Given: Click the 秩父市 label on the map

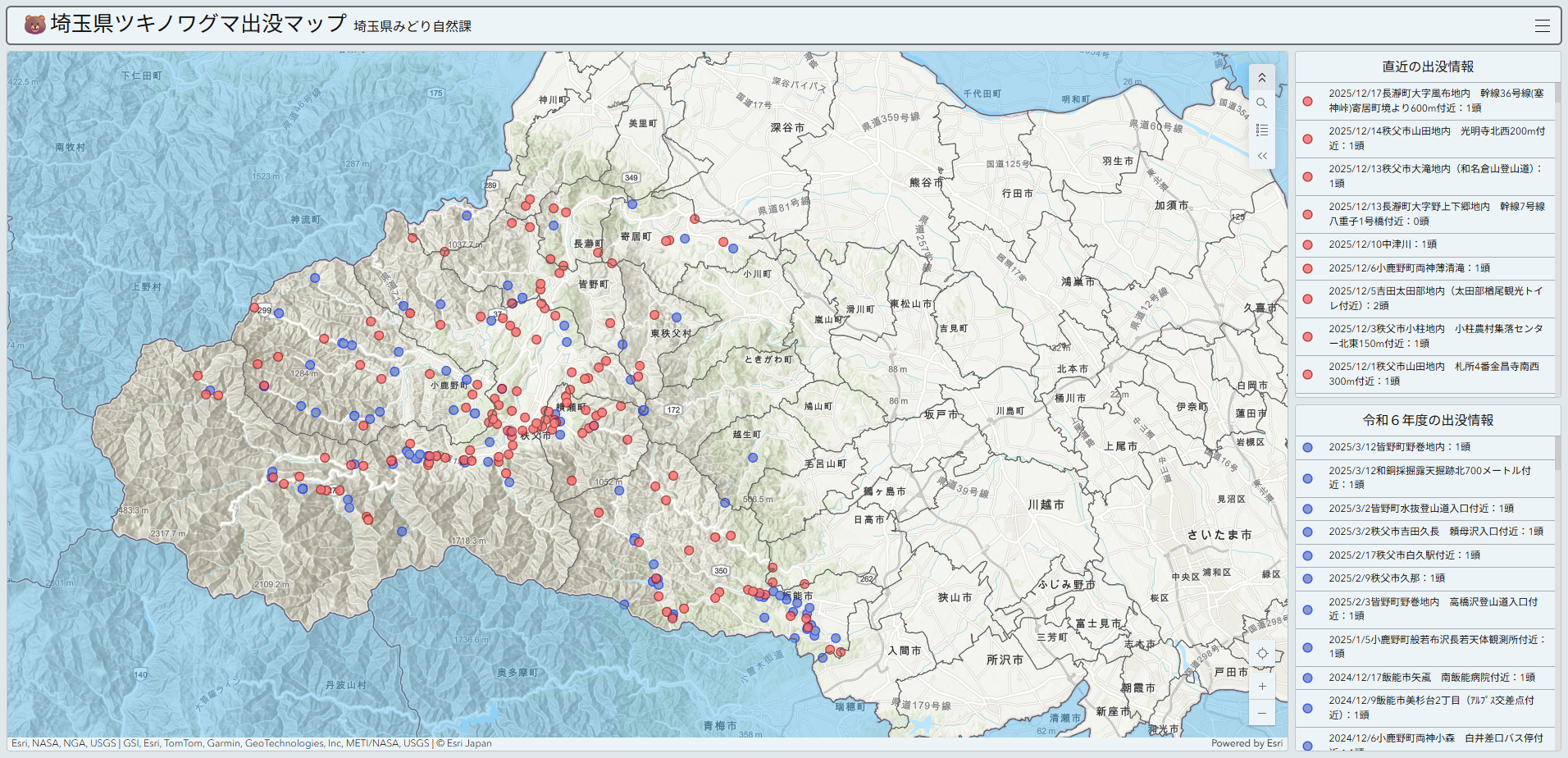Looking at the screenshot, I should pos(536,436).
